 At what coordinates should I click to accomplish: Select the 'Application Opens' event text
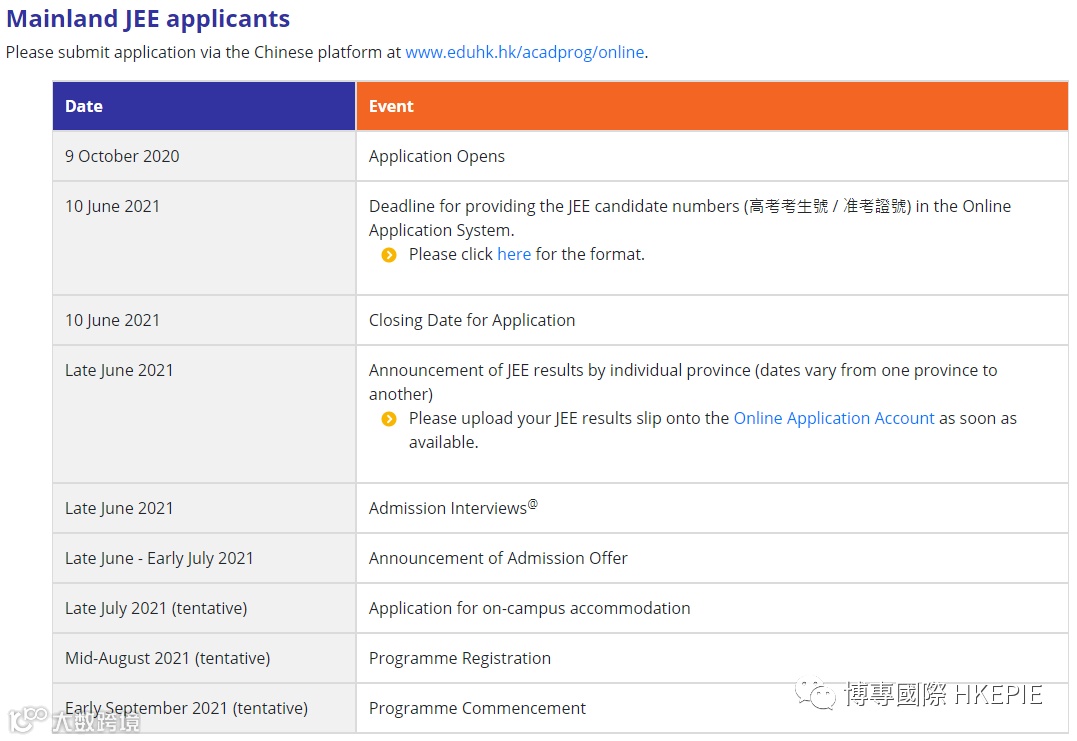(436, 156)
